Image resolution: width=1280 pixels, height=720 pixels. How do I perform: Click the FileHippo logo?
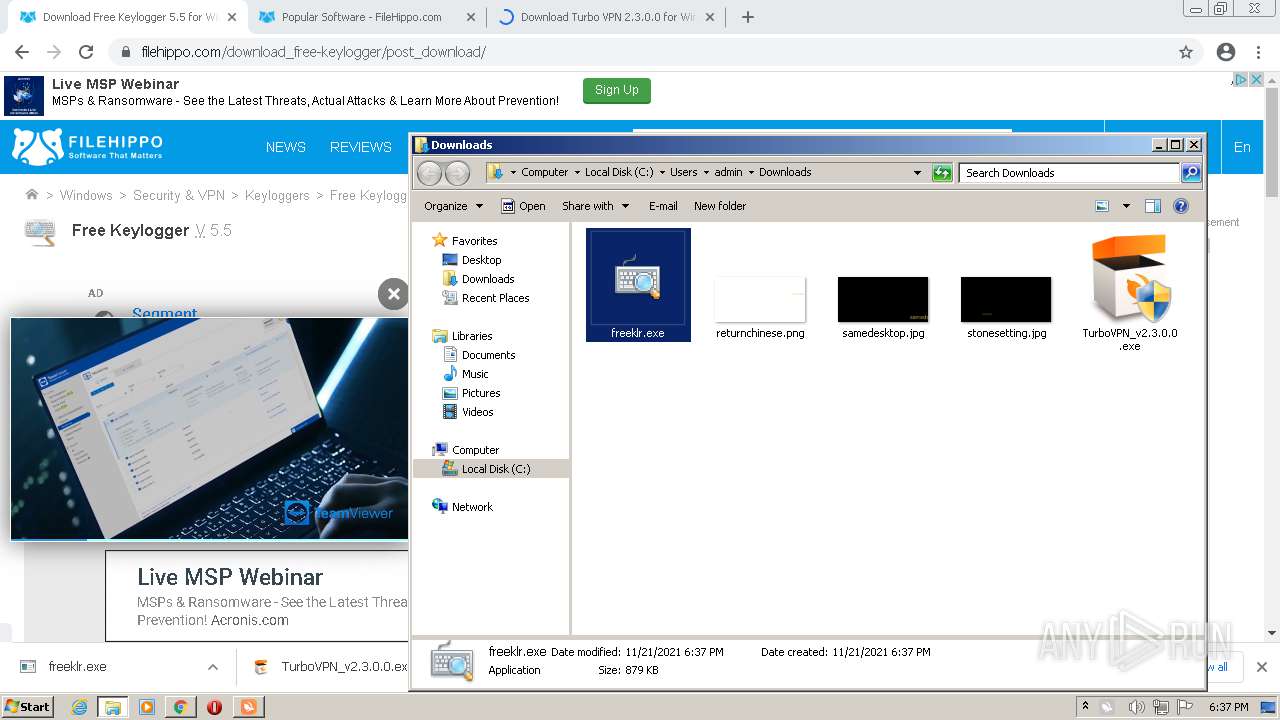pyautogui.click(x=87, y=146)
